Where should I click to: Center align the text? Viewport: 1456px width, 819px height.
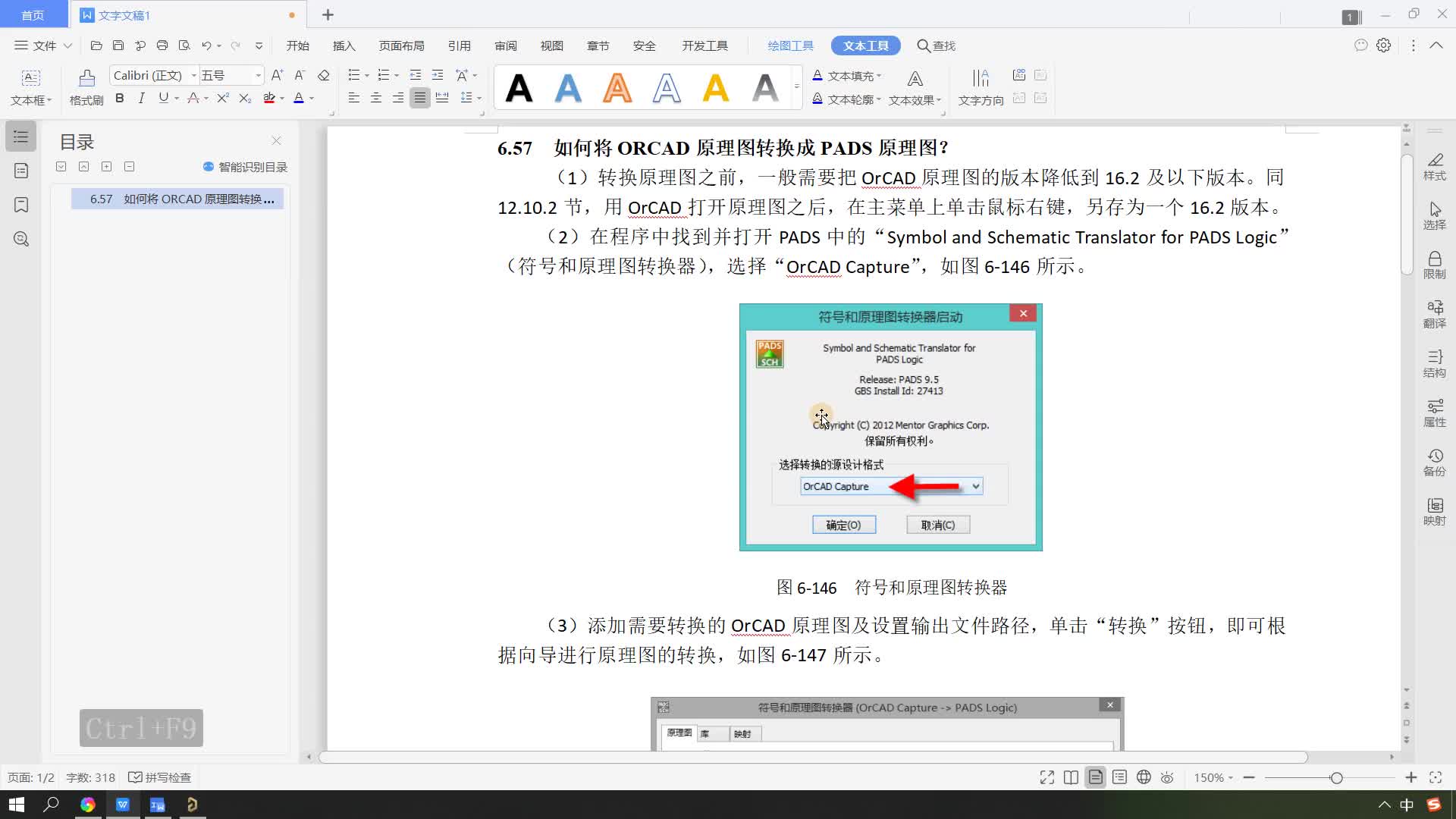pos(375,98)
